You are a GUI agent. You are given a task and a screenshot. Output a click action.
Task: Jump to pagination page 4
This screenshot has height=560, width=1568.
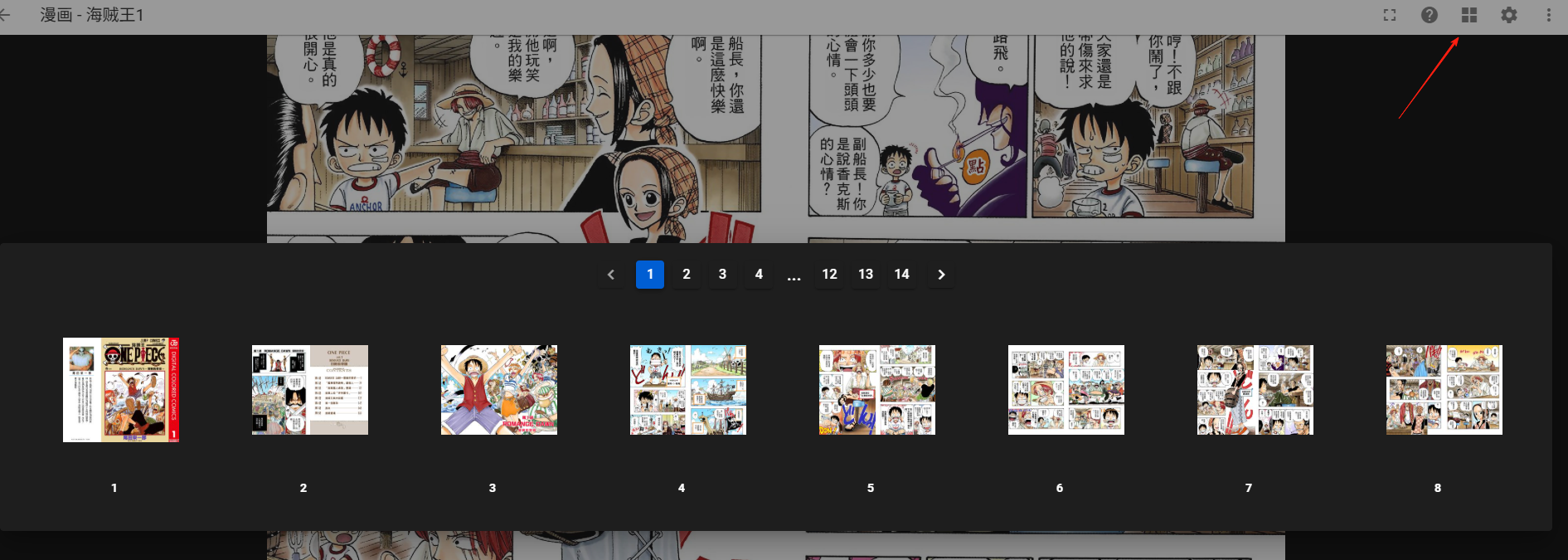[759, 275]
